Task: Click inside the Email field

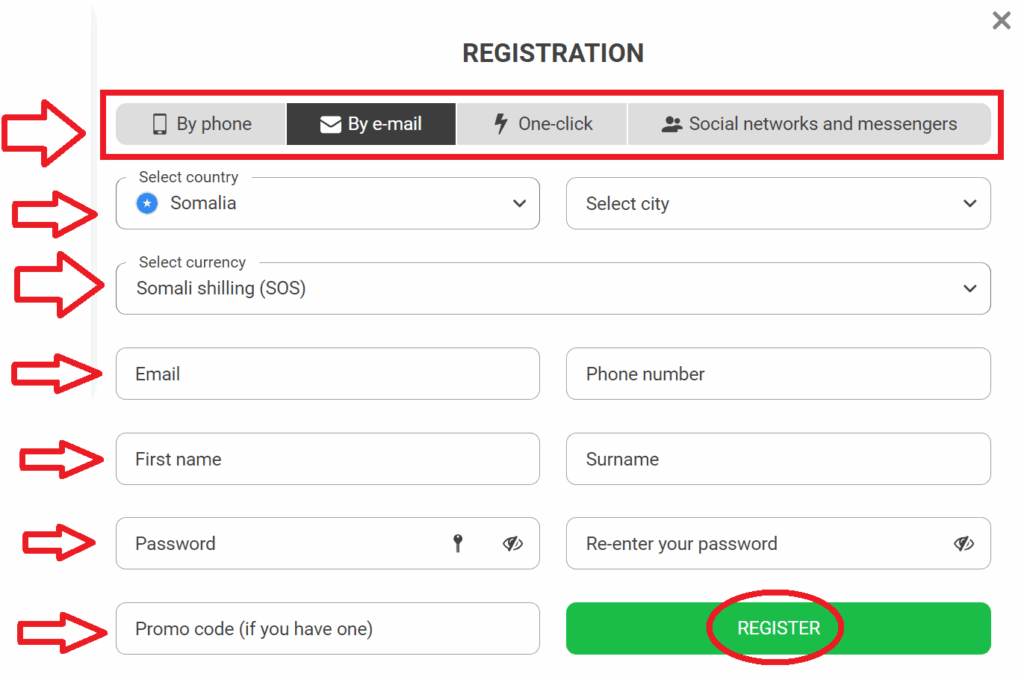Action: (327, 373)
